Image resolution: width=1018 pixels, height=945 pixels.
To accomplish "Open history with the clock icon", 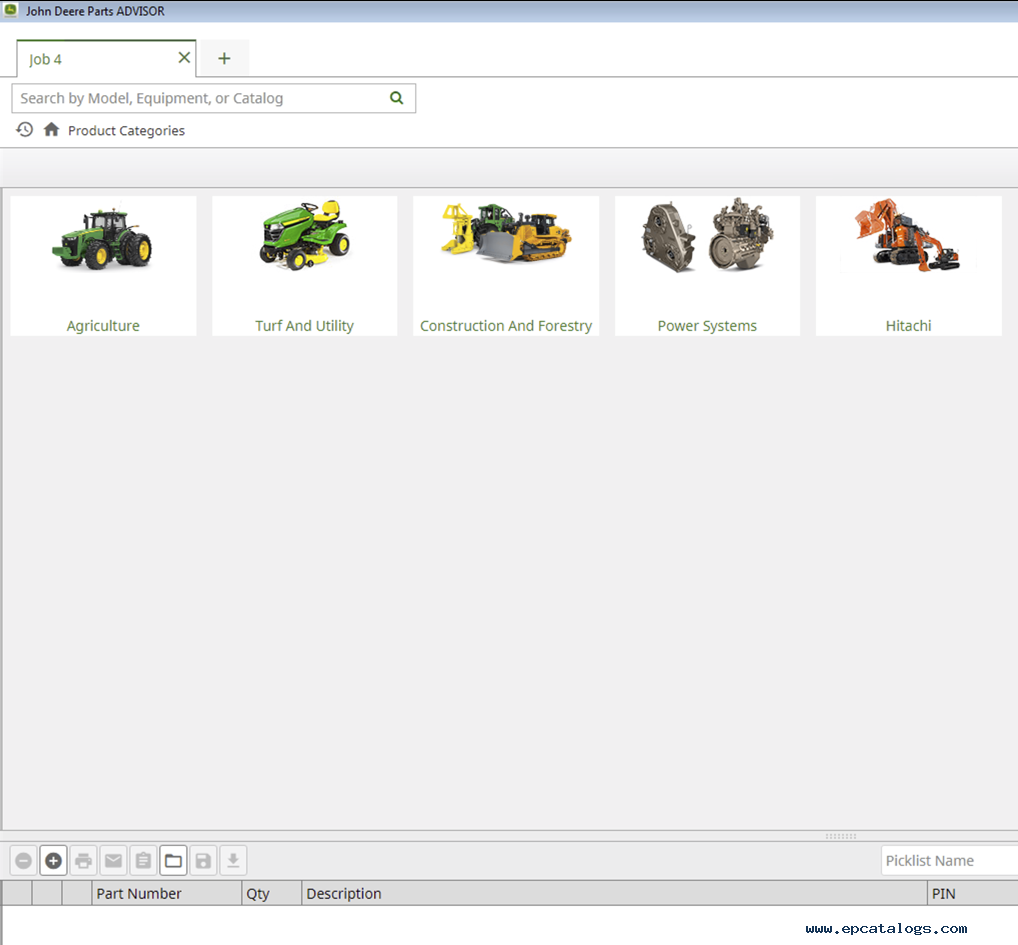I will click(x=25, y=130).
